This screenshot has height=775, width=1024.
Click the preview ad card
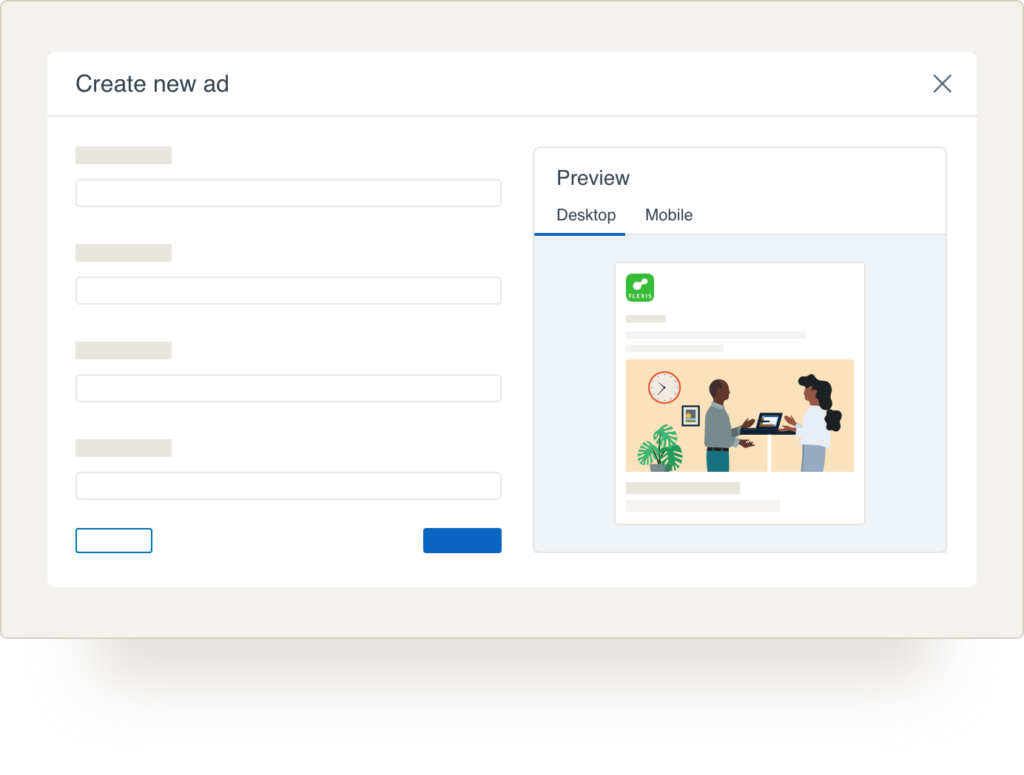pyautogui.click(x=740, y=391)
